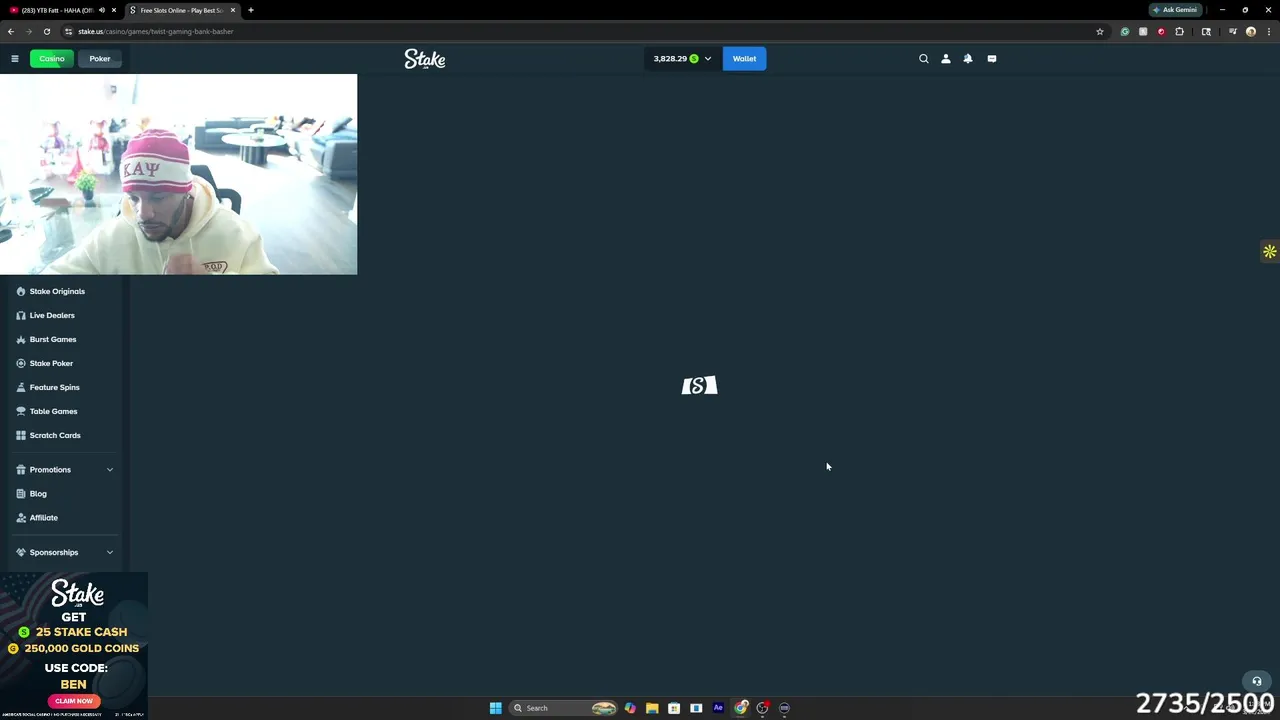Bookmark this page with the star
1280x720 pixels.
[1100, 31]
